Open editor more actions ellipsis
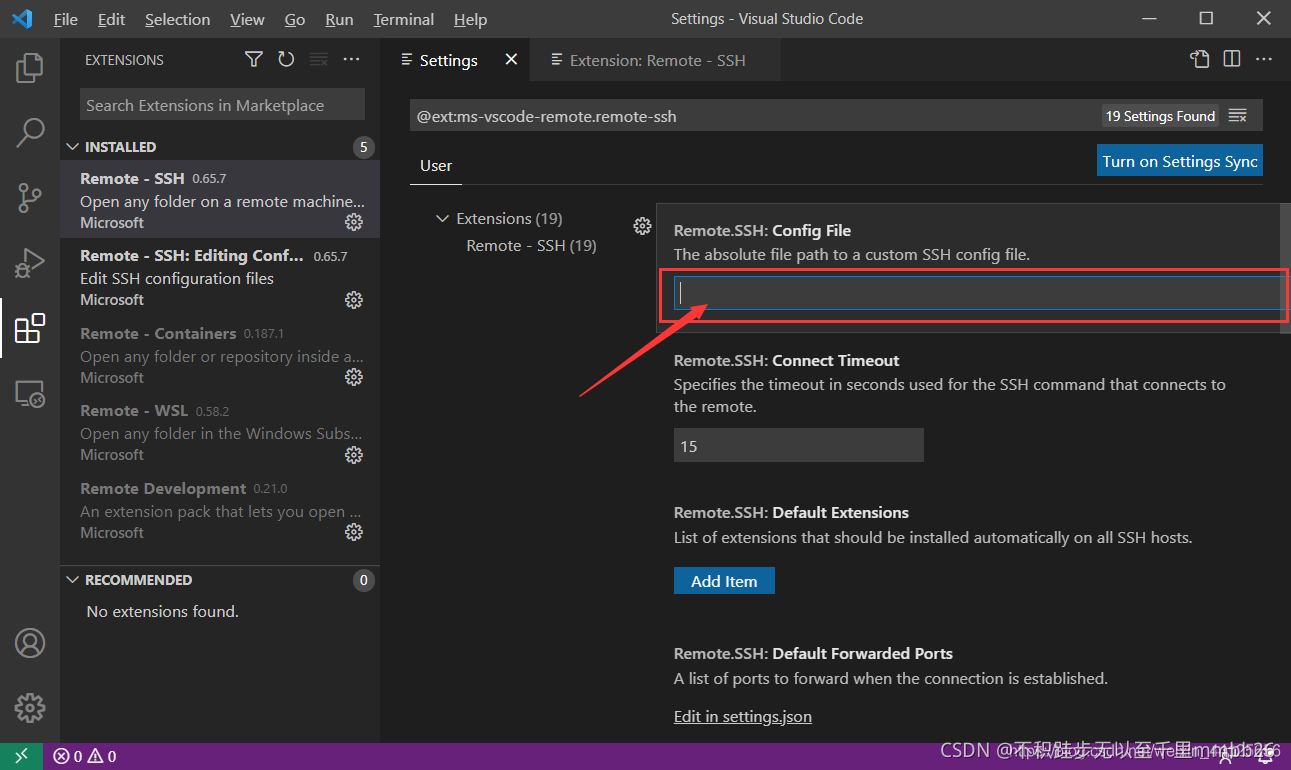 pos(1264,60)
